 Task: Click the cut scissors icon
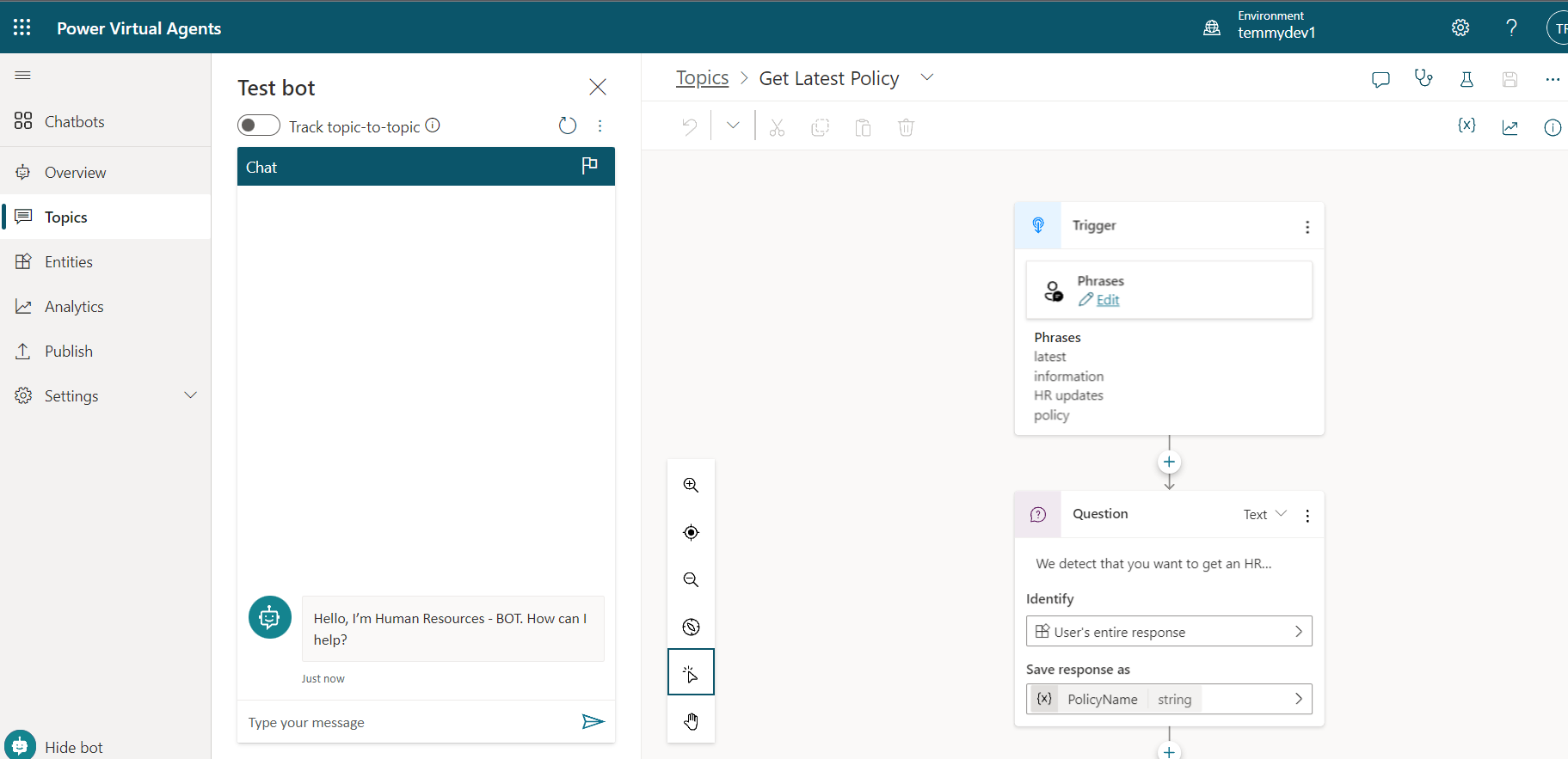[777, 127]
